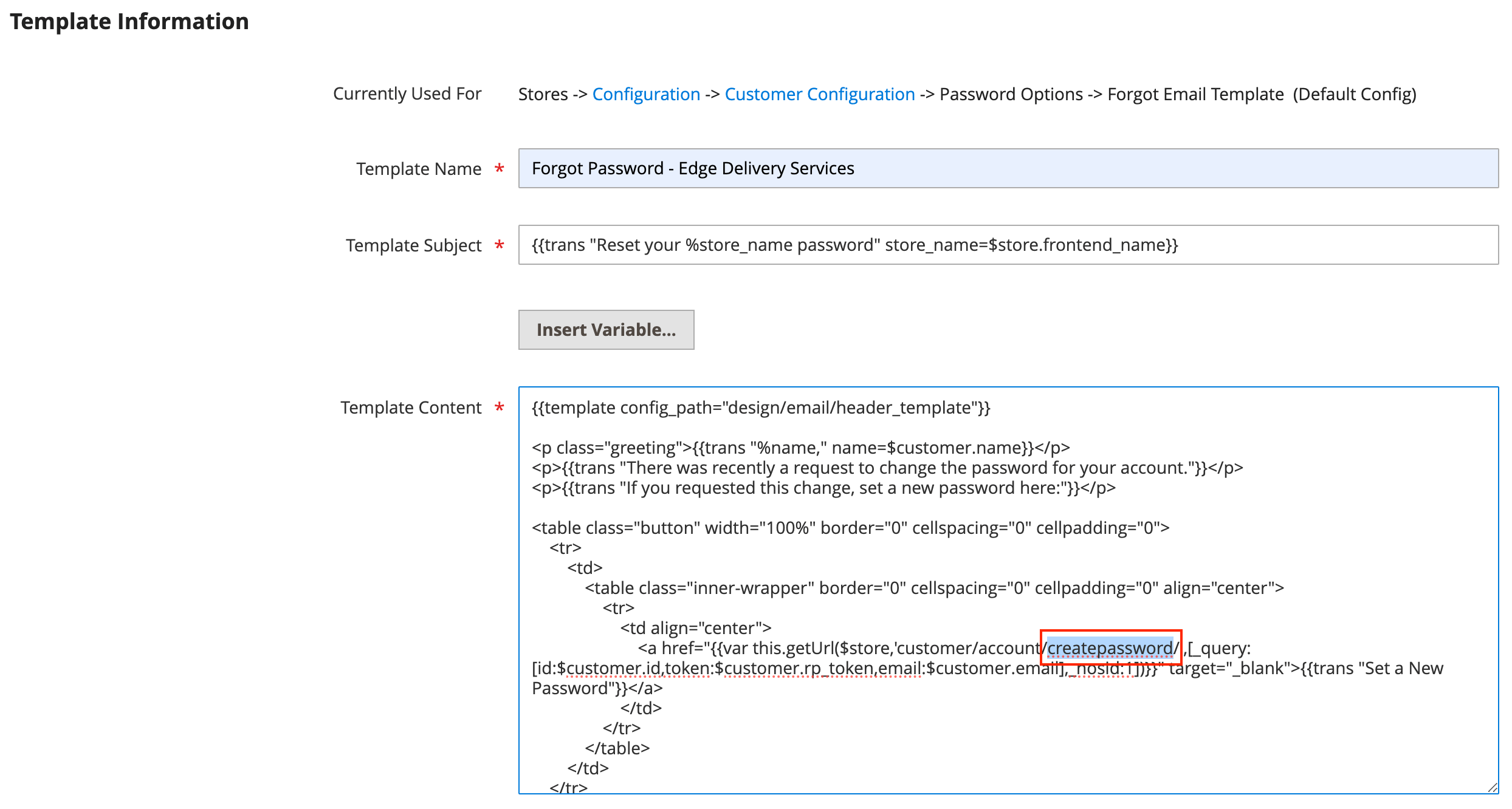Click the greeting paragraph line in content
This screenshot has width=1512, height=809.
click(x=799, y=447)
